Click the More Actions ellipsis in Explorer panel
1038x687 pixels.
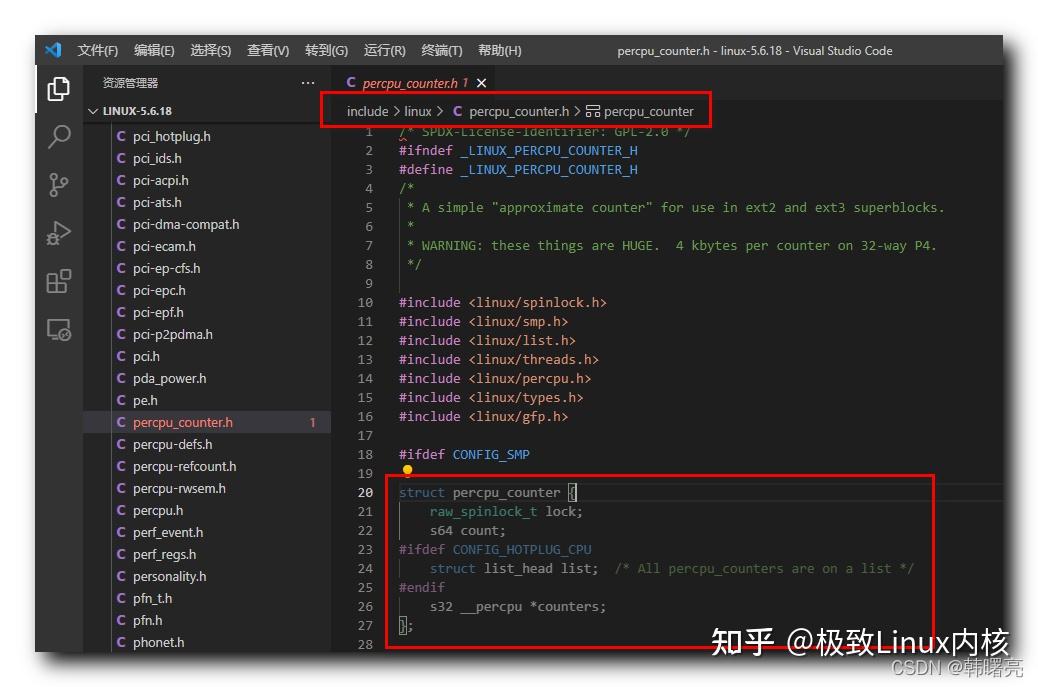click(308, 83)
